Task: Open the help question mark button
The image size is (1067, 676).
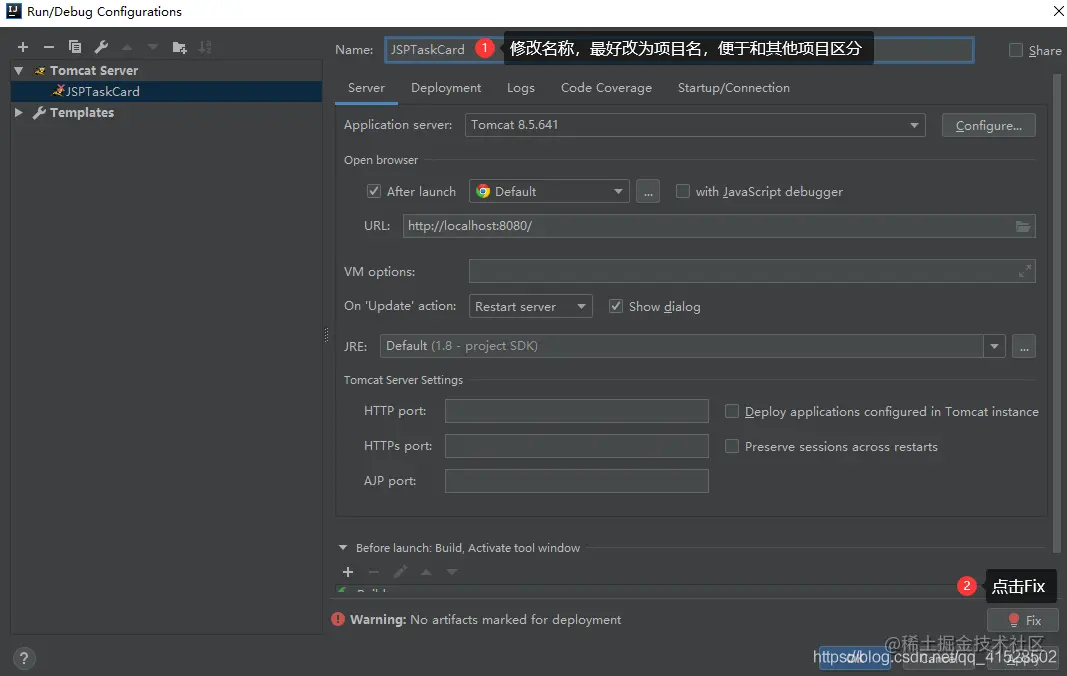Action: [24, 658]
